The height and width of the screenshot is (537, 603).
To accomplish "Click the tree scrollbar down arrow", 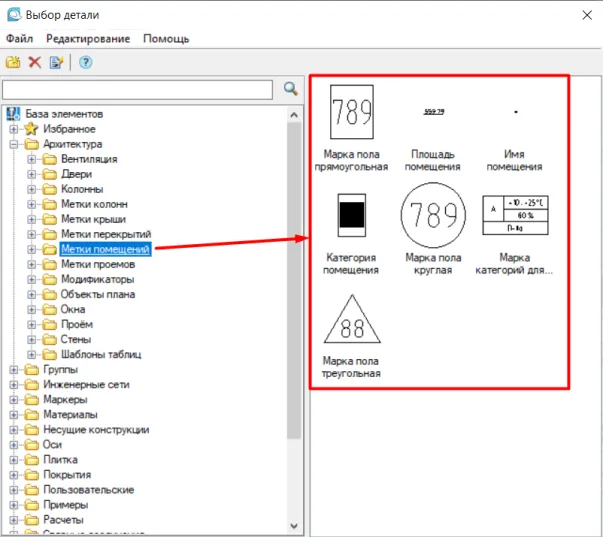I will click(x=294, y=527).
